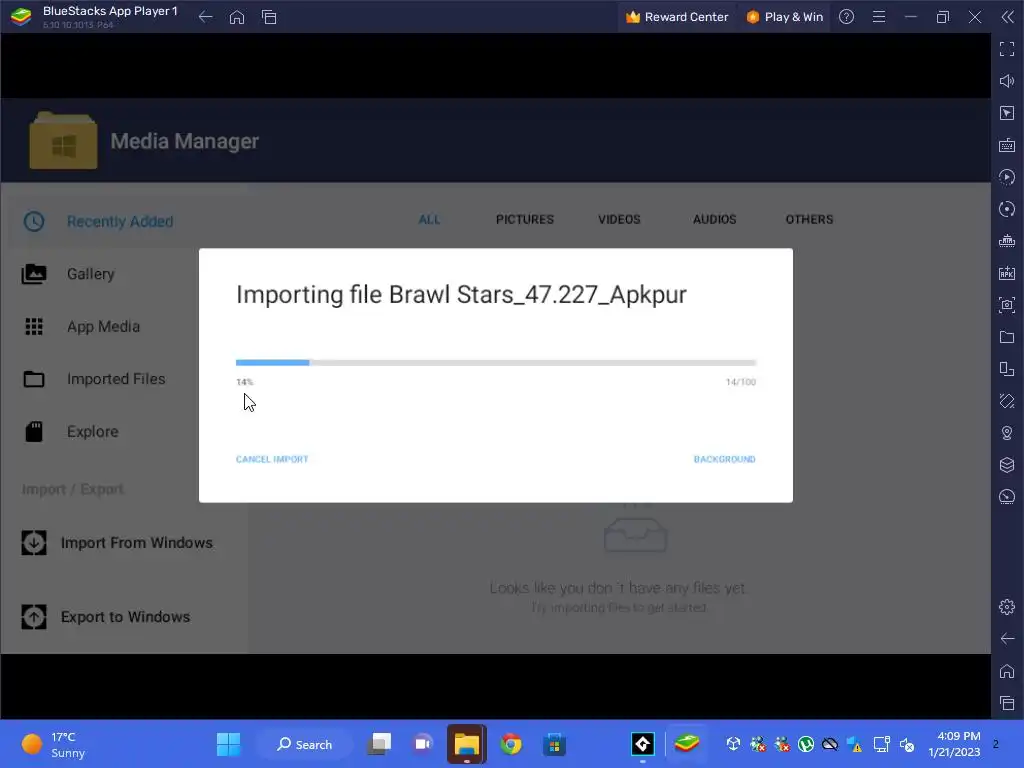Open Microsoft Store from taskbar
This screenshot has width=1024, height=768.
tap(554, 744)
